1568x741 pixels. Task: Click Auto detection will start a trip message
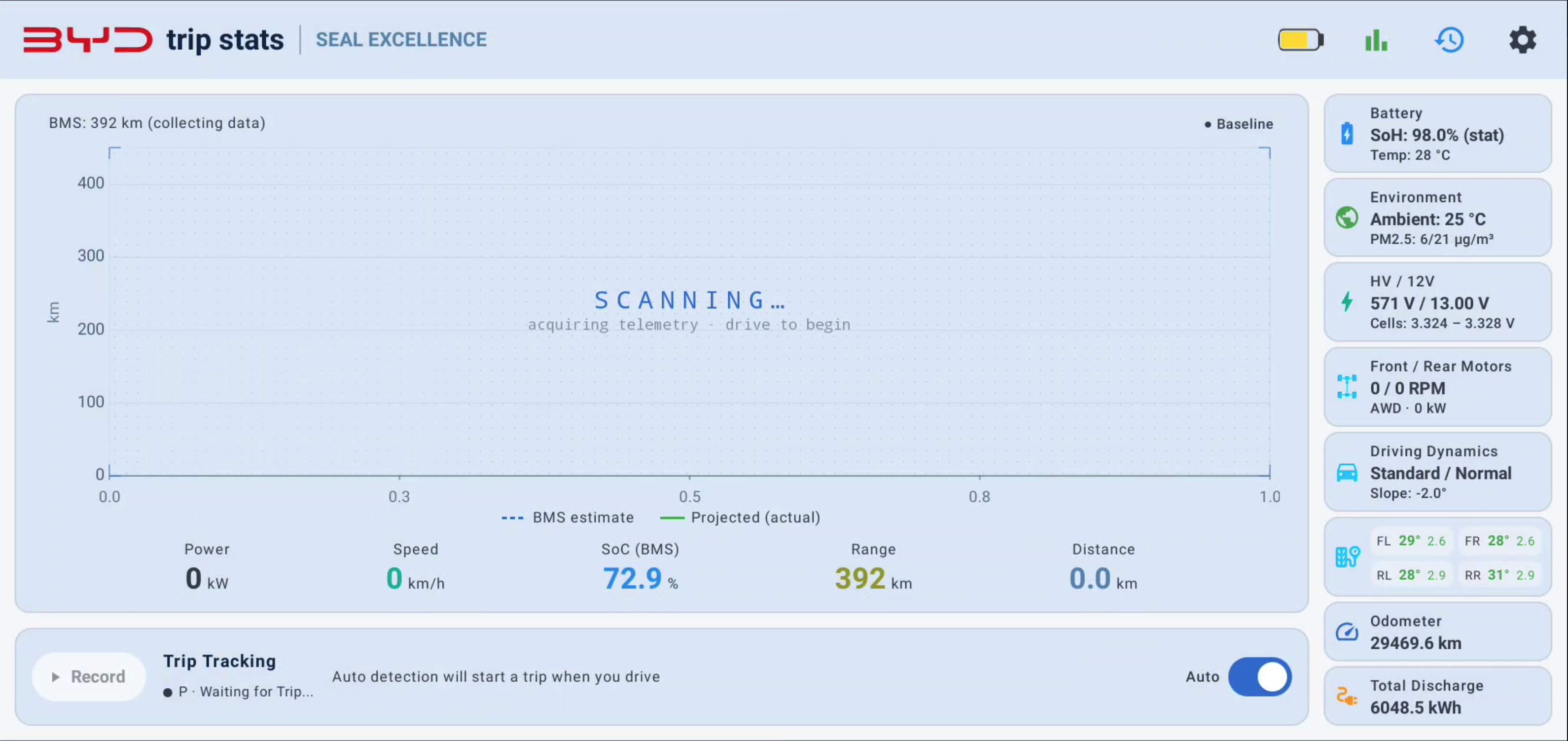[x=496, y=676]
